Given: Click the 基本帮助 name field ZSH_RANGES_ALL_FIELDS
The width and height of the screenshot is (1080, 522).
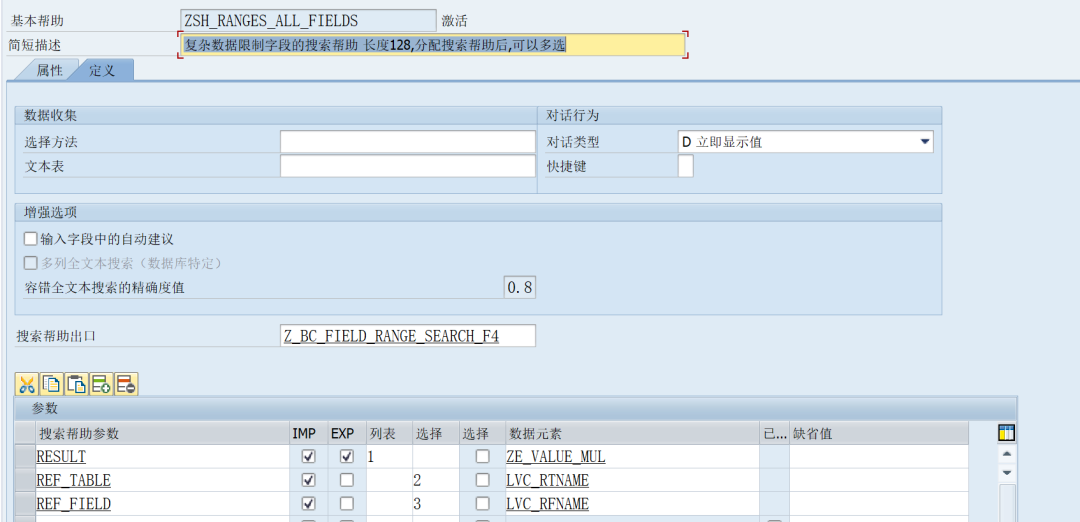Looking at the screenshot, I should [308, 21].
